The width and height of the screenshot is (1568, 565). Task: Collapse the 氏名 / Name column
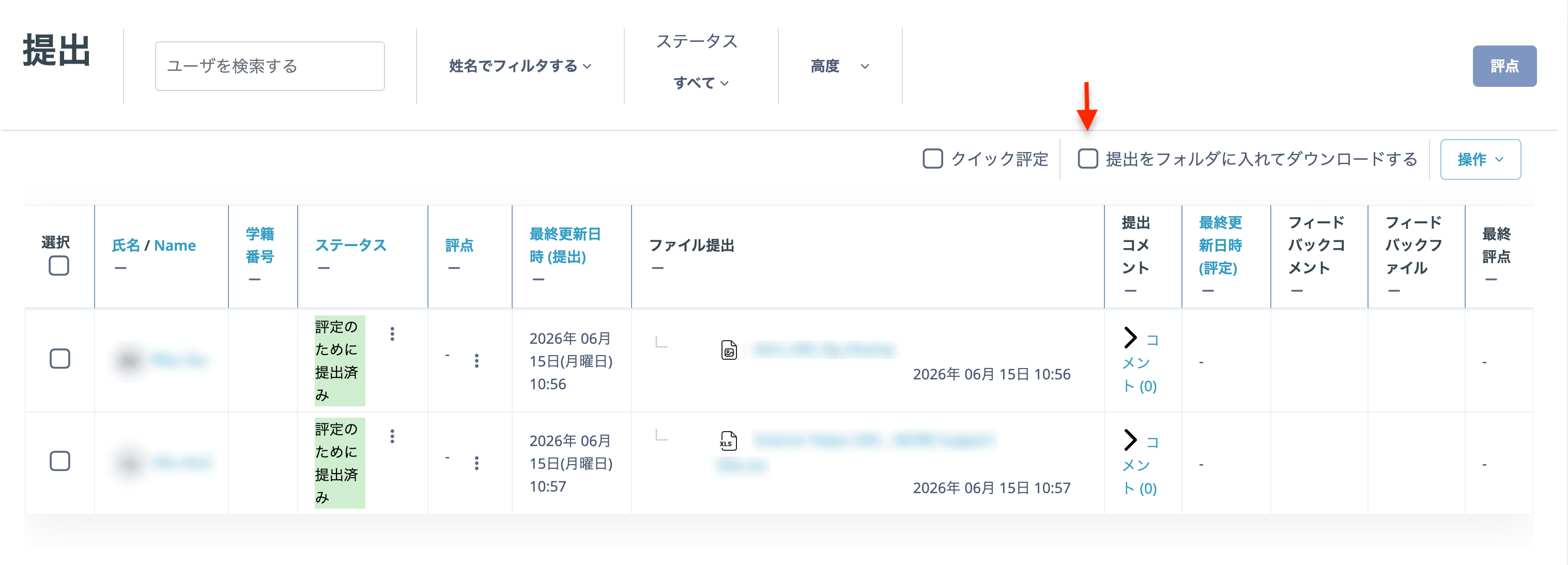[120, 268]
